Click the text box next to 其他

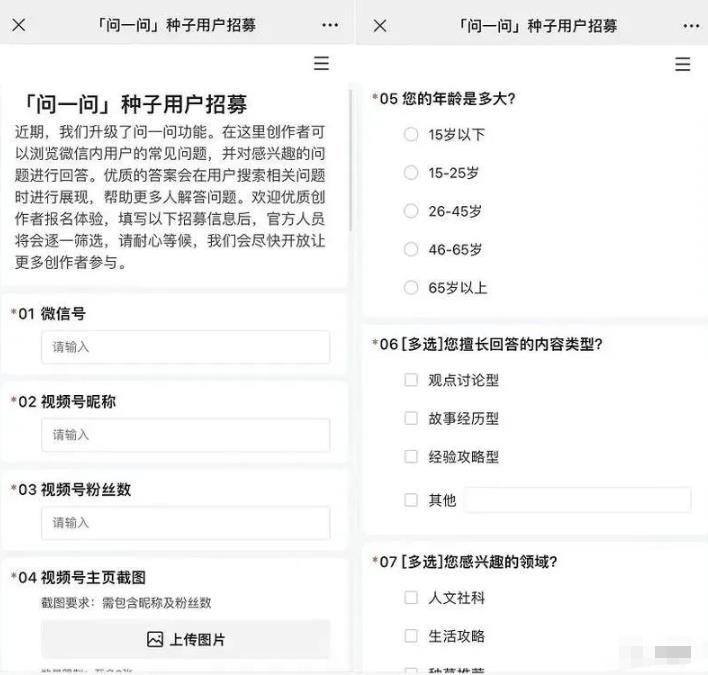[x=577, y=500]
